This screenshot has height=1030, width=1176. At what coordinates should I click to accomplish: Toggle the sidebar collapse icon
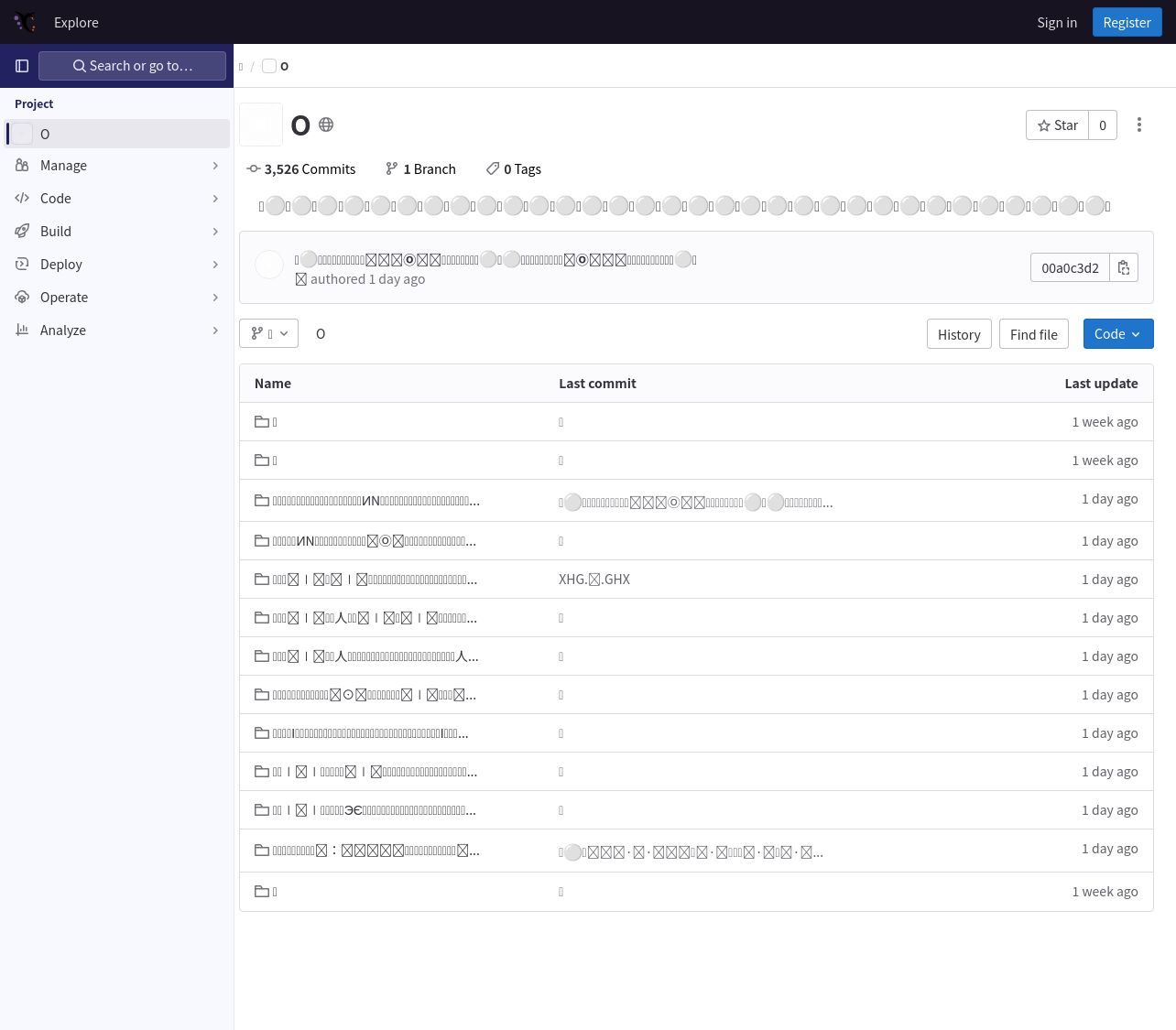click(x=22, y=66)
